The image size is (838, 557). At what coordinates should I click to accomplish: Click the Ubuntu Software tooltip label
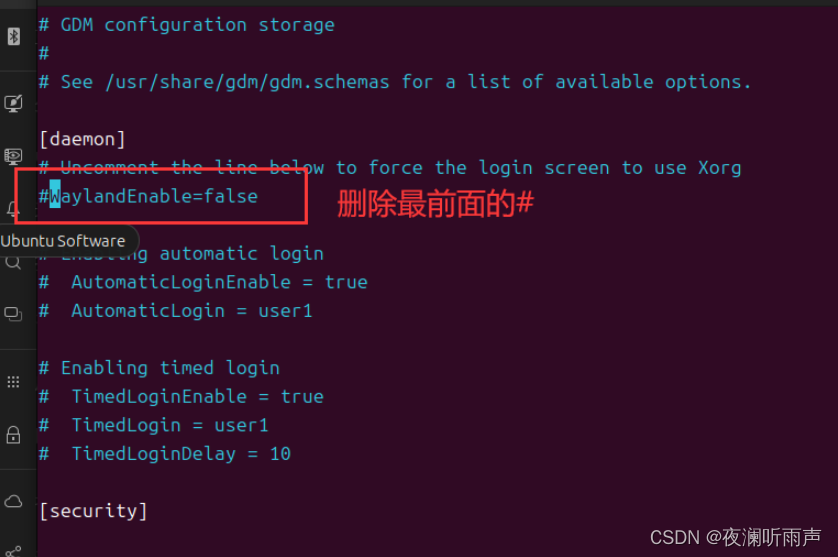point(63,241)
